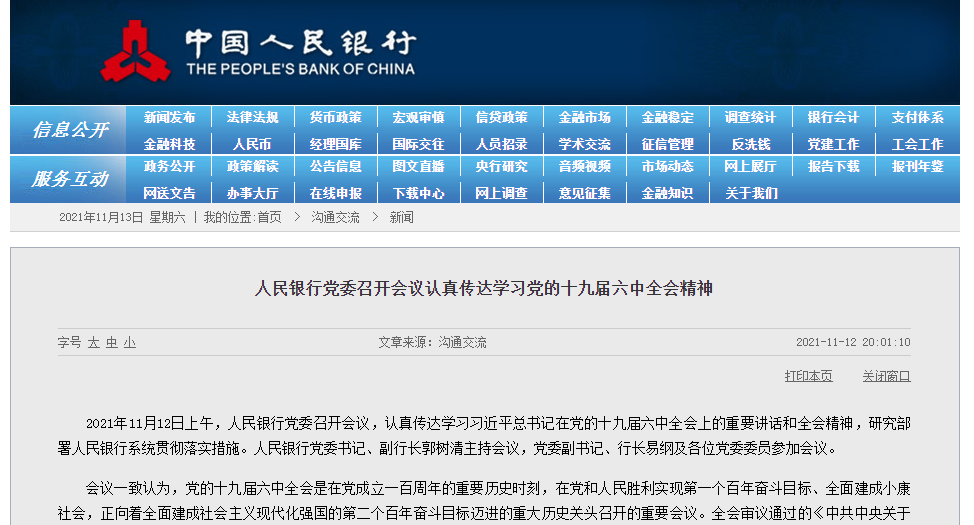Go to 报刊年鉴 section
Screen dimensions: 974x525
(917, 167)
